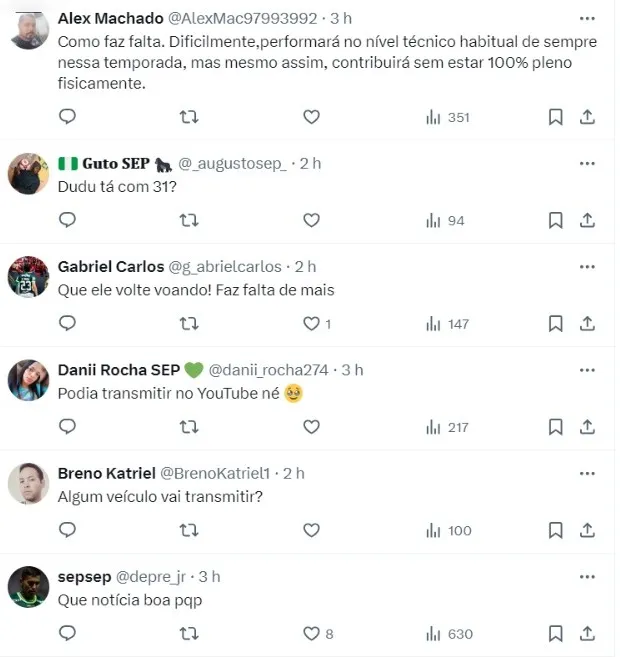The image size is (620, 657).
Task: Open Gabriel Carlos's profile name link
Action: (111, 266)
